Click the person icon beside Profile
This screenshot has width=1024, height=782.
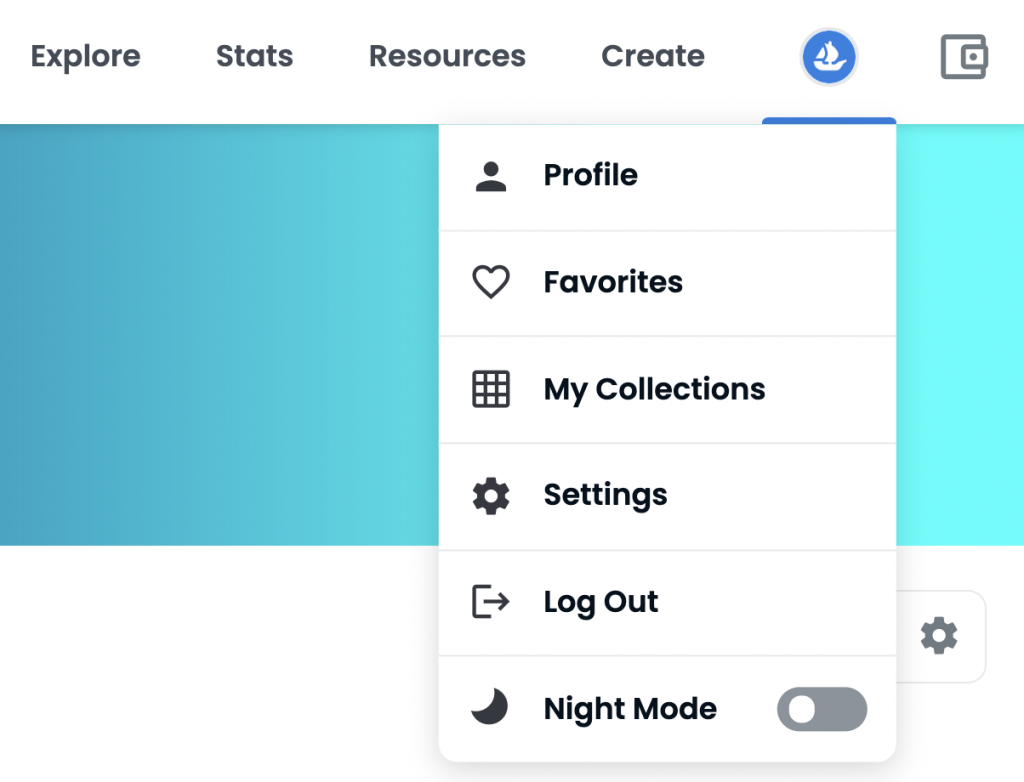coord(490,176)
